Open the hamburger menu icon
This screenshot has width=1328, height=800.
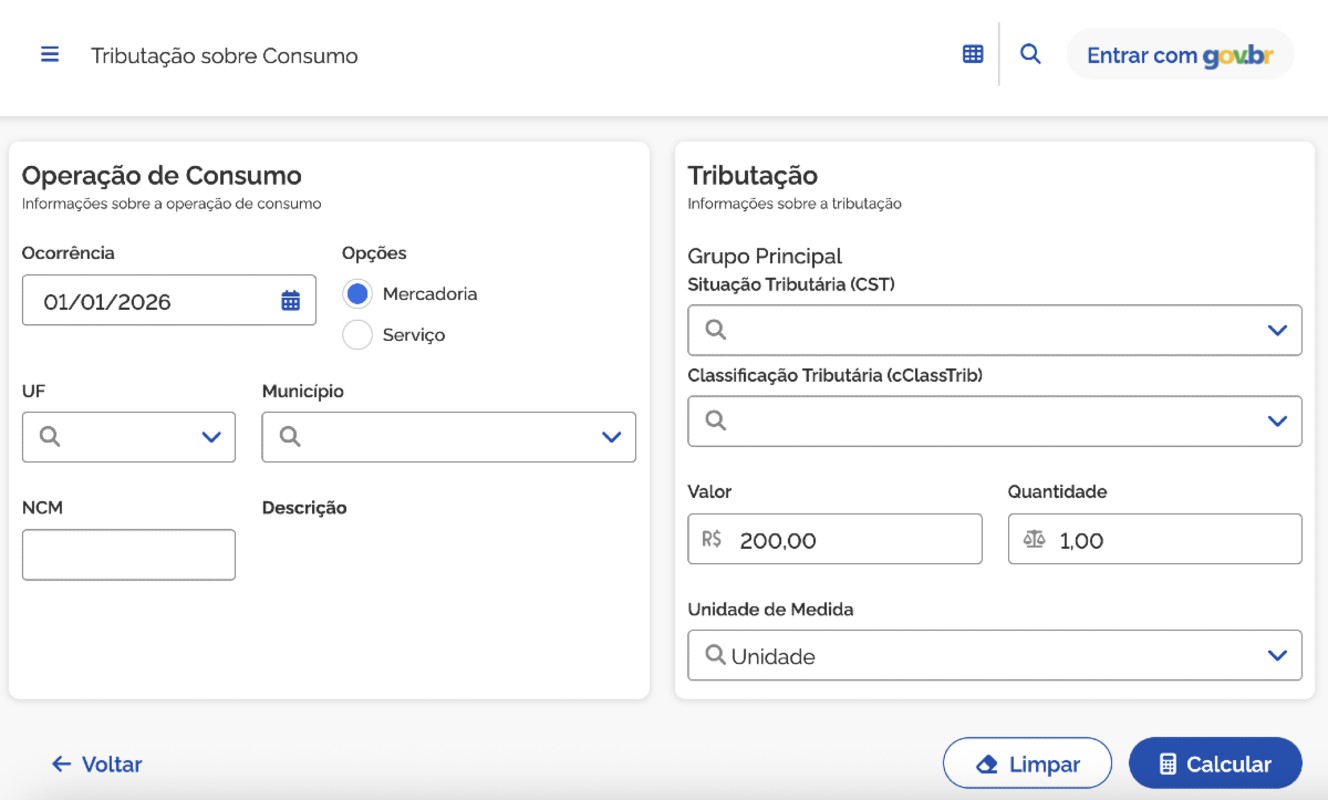(x=50, y=55)
